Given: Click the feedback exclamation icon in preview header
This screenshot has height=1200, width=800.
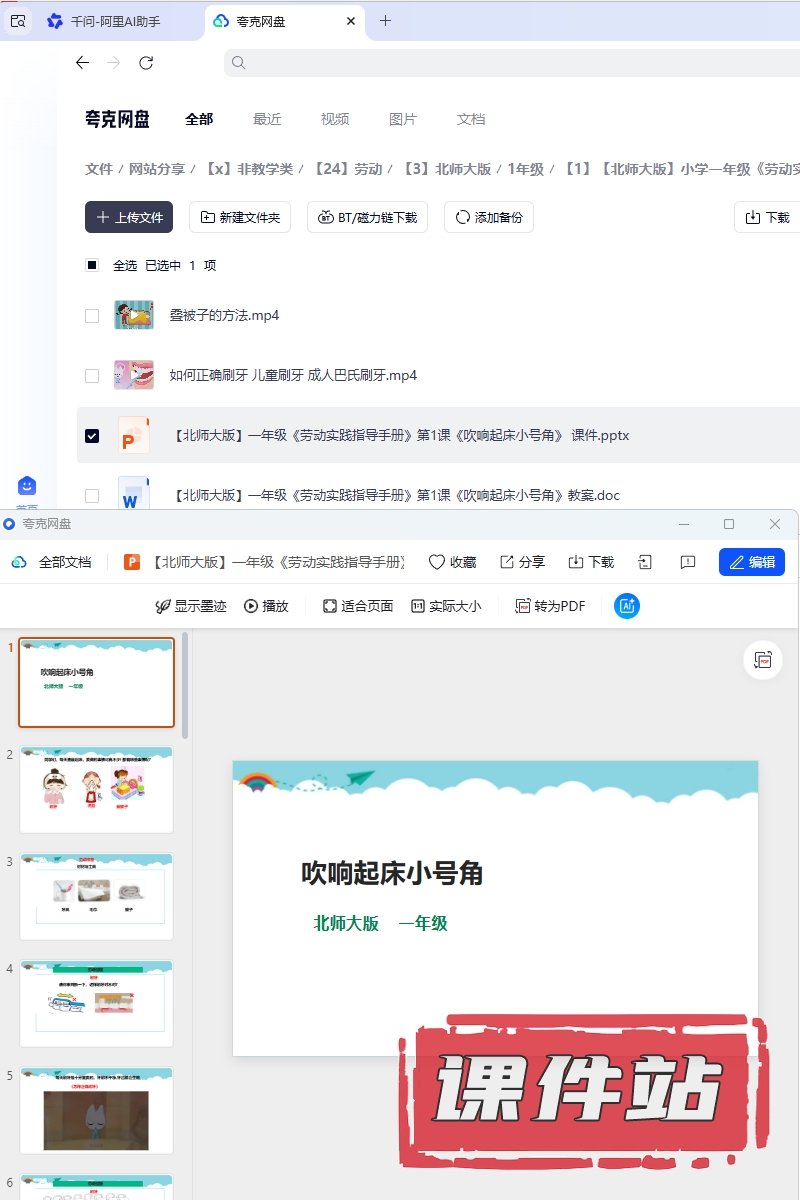Looking at the screenshot, I should [688, 562].
